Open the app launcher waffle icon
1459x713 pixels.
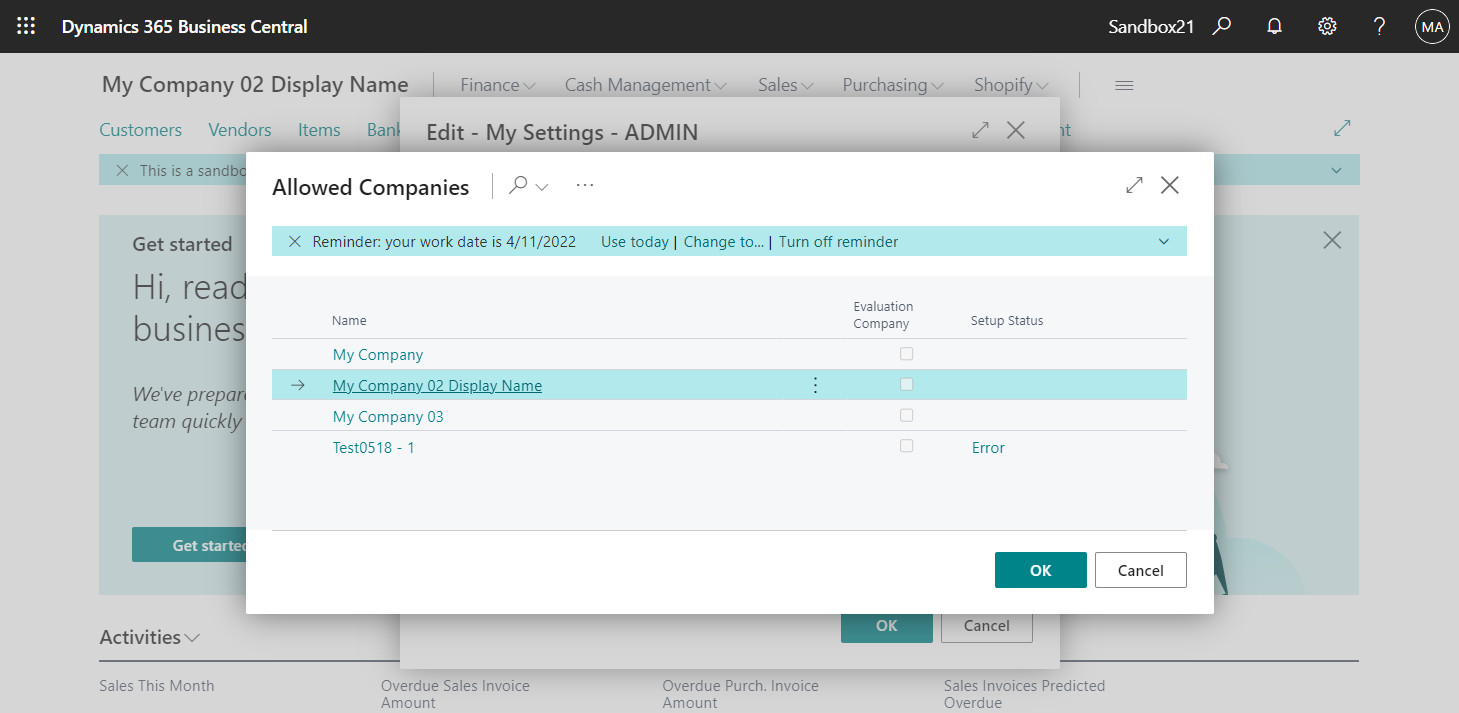[26, 27]
